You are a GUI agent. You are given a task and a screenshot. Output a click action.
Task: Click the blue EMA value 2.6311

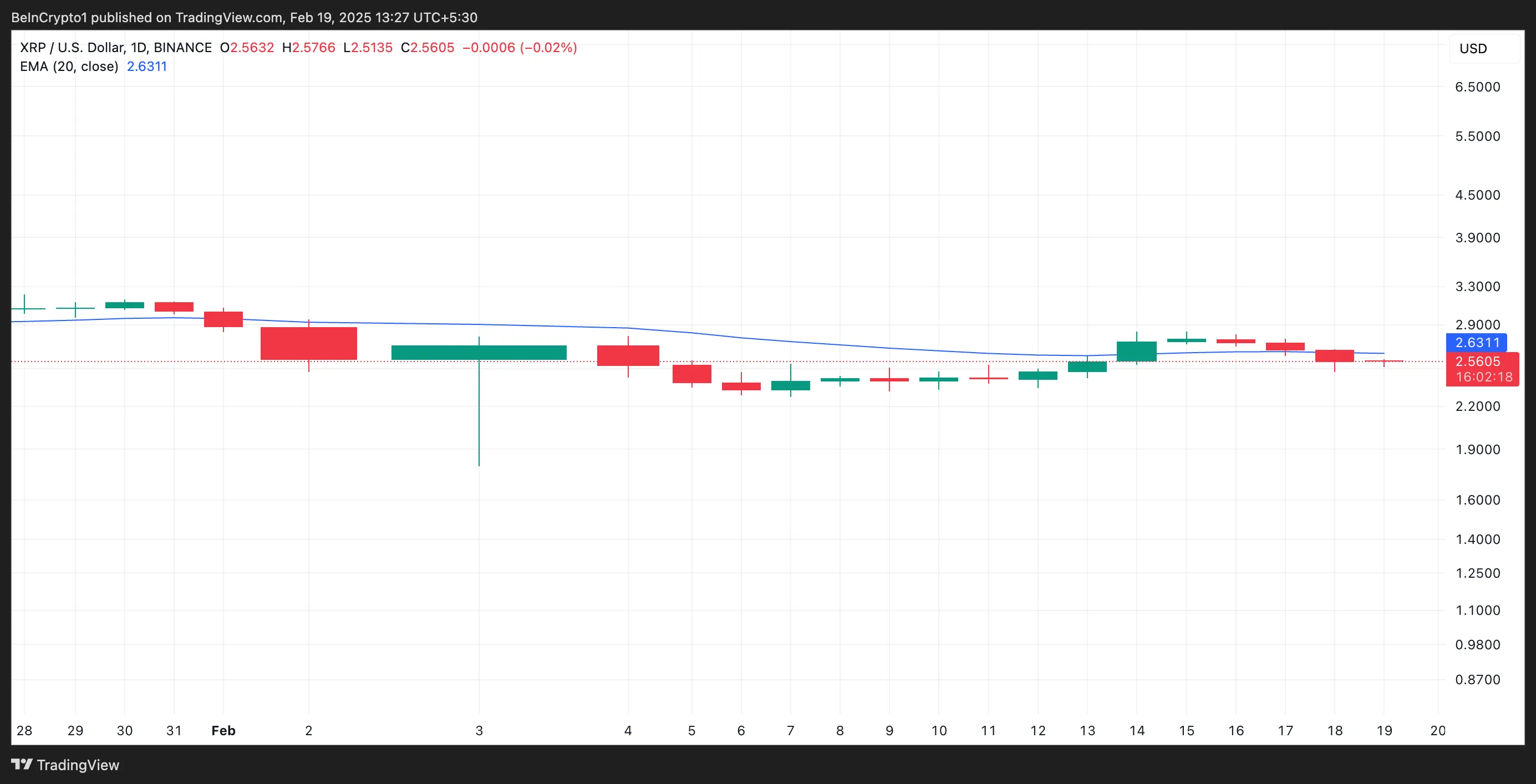click(x=147, y=67)
